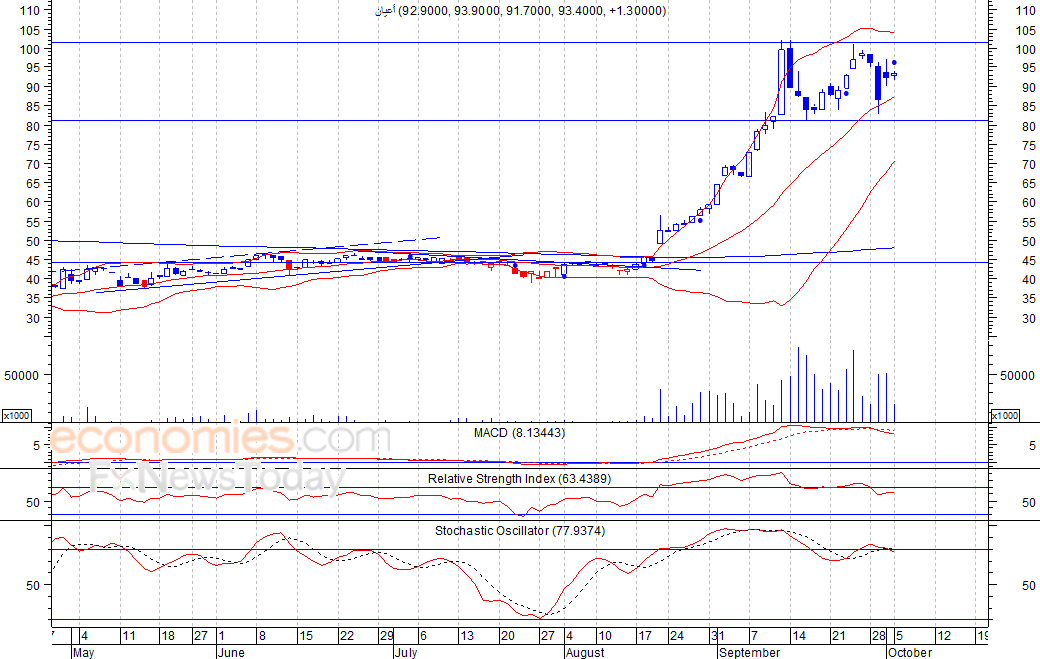
Task: Click the price quote title above the chart
Action: [x=519, y=10]
